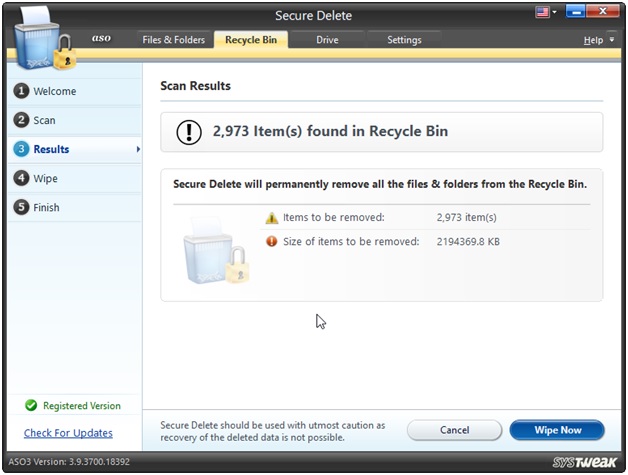Click step 1 Welcome number icon
This screenshot has height=475, width=628.
point(21,91)
